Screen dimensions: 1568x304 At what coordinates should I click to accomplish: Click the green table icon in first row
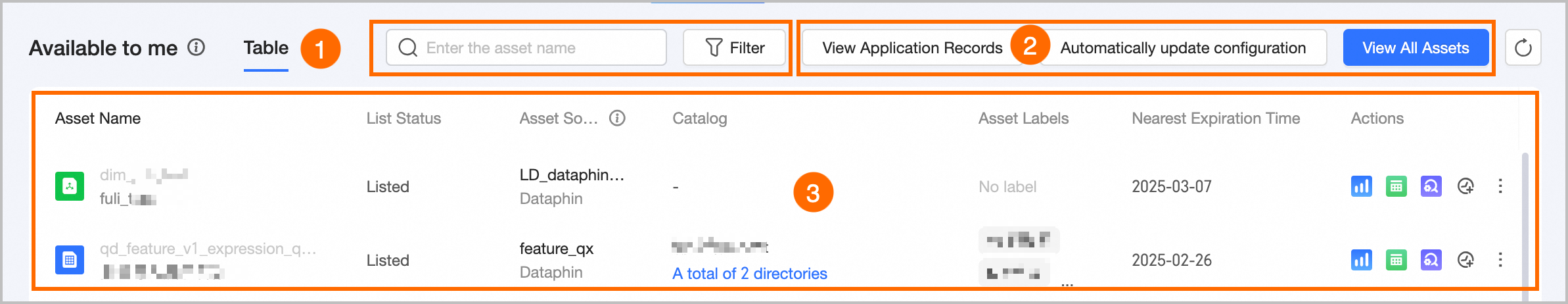[x=1396, y=186]
